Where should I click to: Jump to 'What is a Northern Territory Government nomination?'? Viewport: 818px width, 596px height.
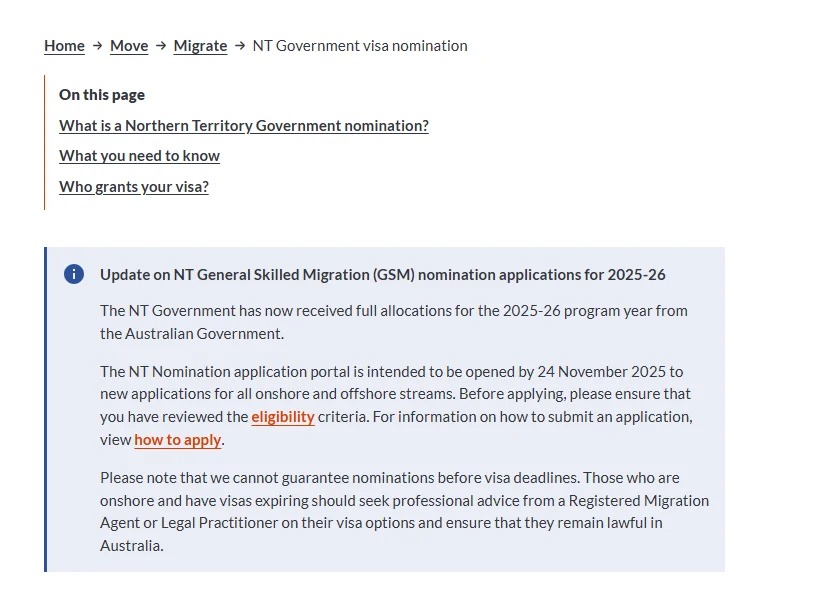pos(244,126)
